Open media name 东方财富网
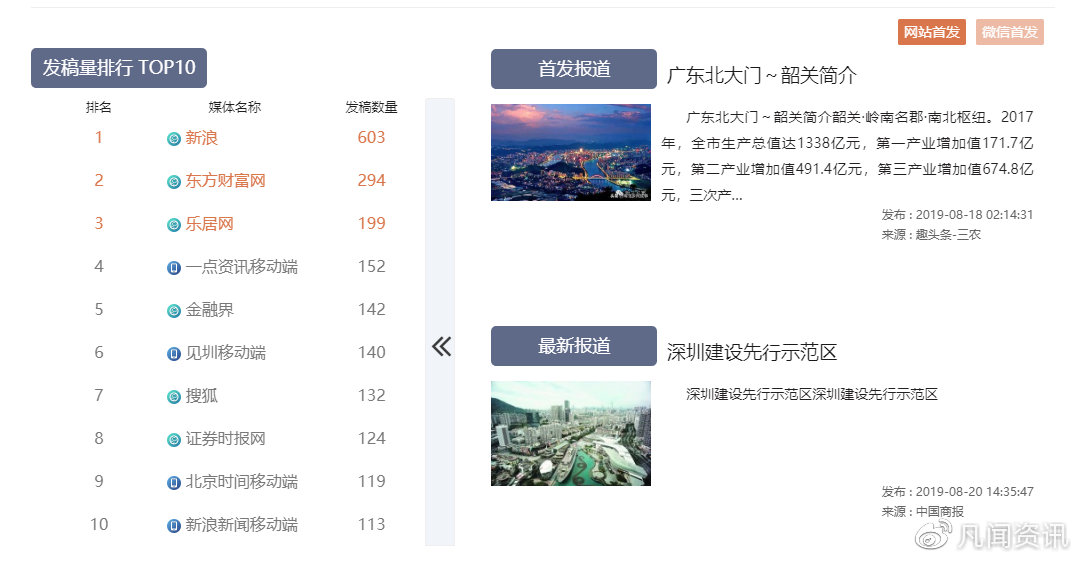This screenshot has width=1079, height=561. coord(226,181)
